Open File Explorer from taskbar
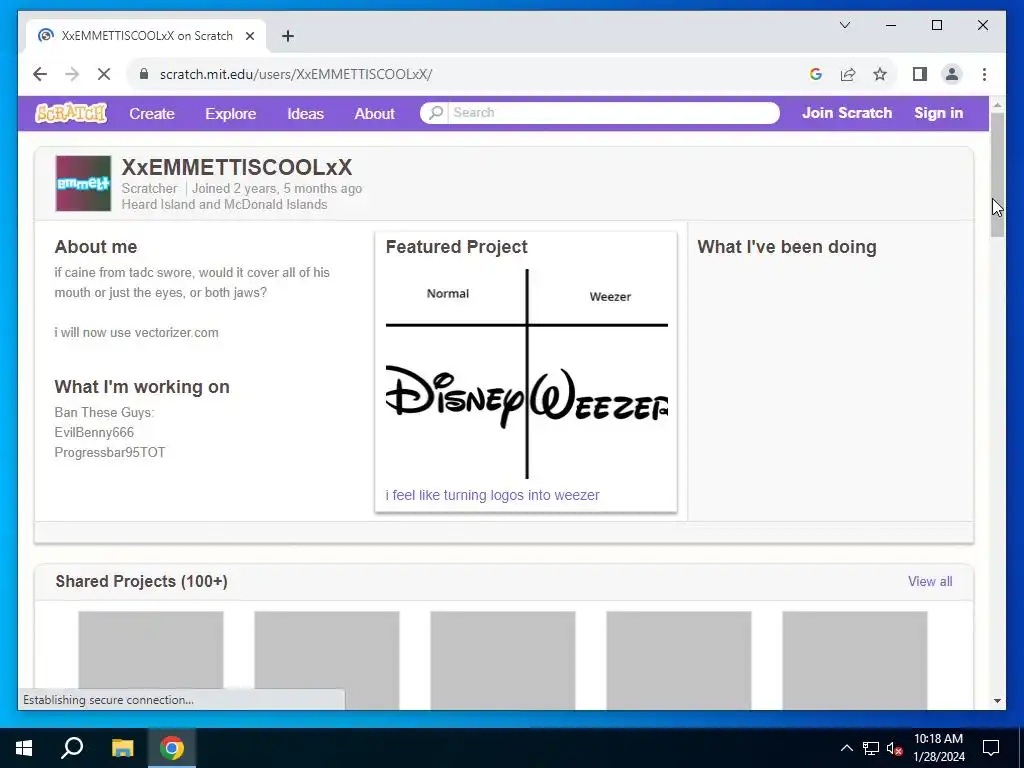Image resolution: width=1024 pixels, height=768 pixels. click(x=122, y=748)
